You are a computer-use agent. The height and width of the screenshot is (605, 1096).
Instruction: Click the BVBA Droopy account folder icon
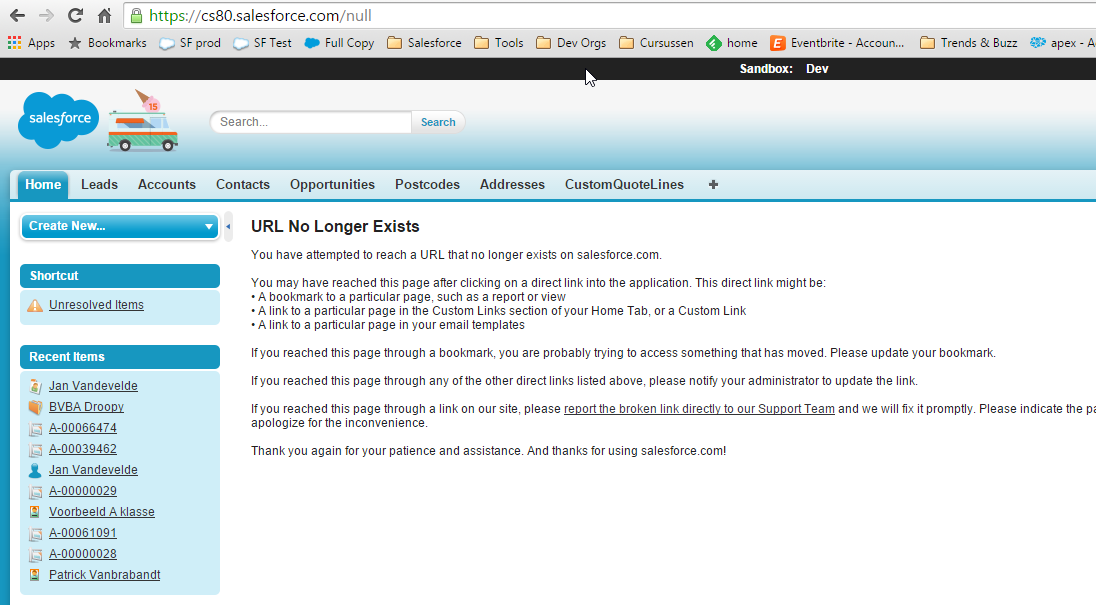point(35,407)
